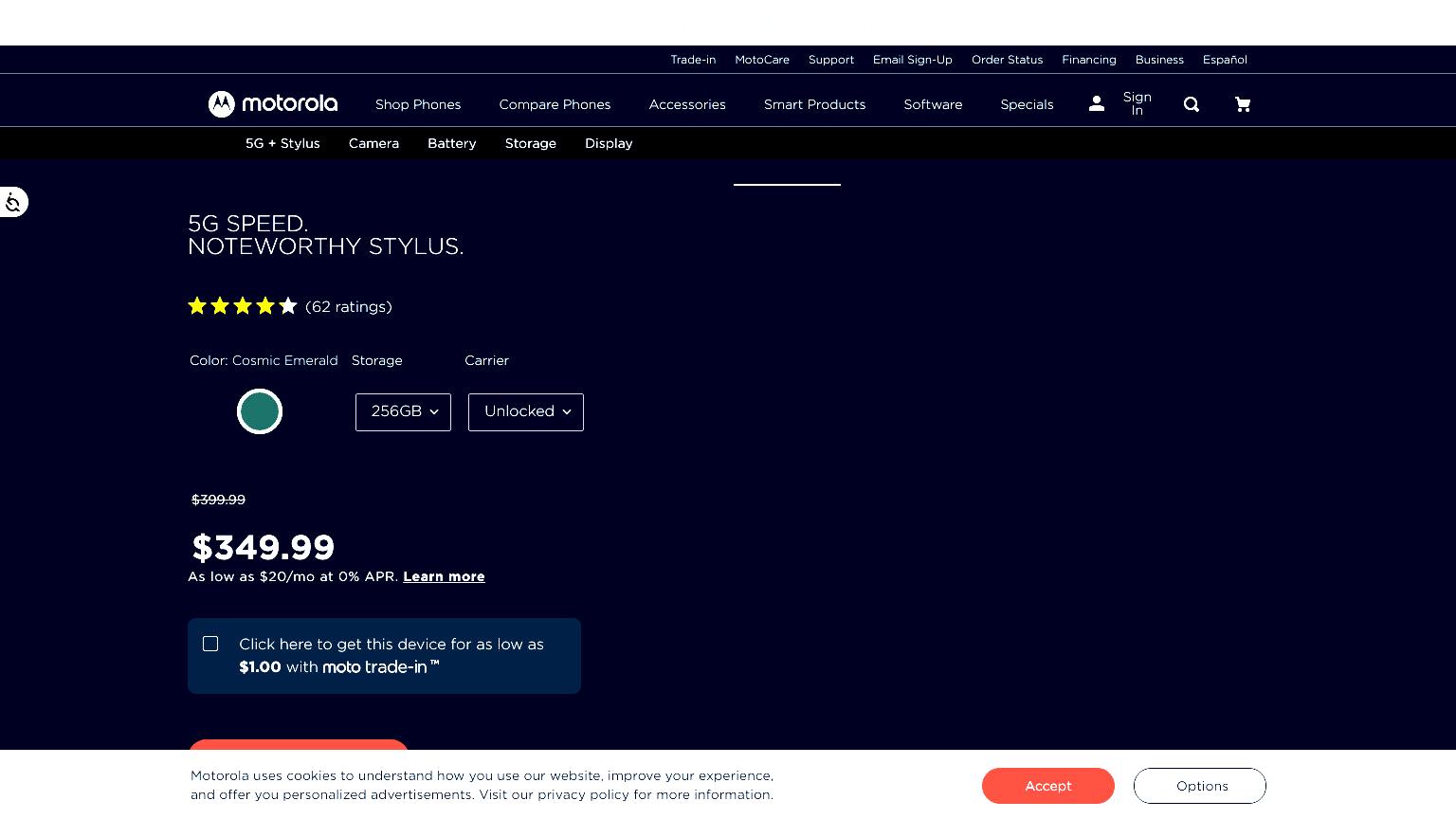Jump to the Storage section
The image size is (1456, 819).
(x=530, y=143)
